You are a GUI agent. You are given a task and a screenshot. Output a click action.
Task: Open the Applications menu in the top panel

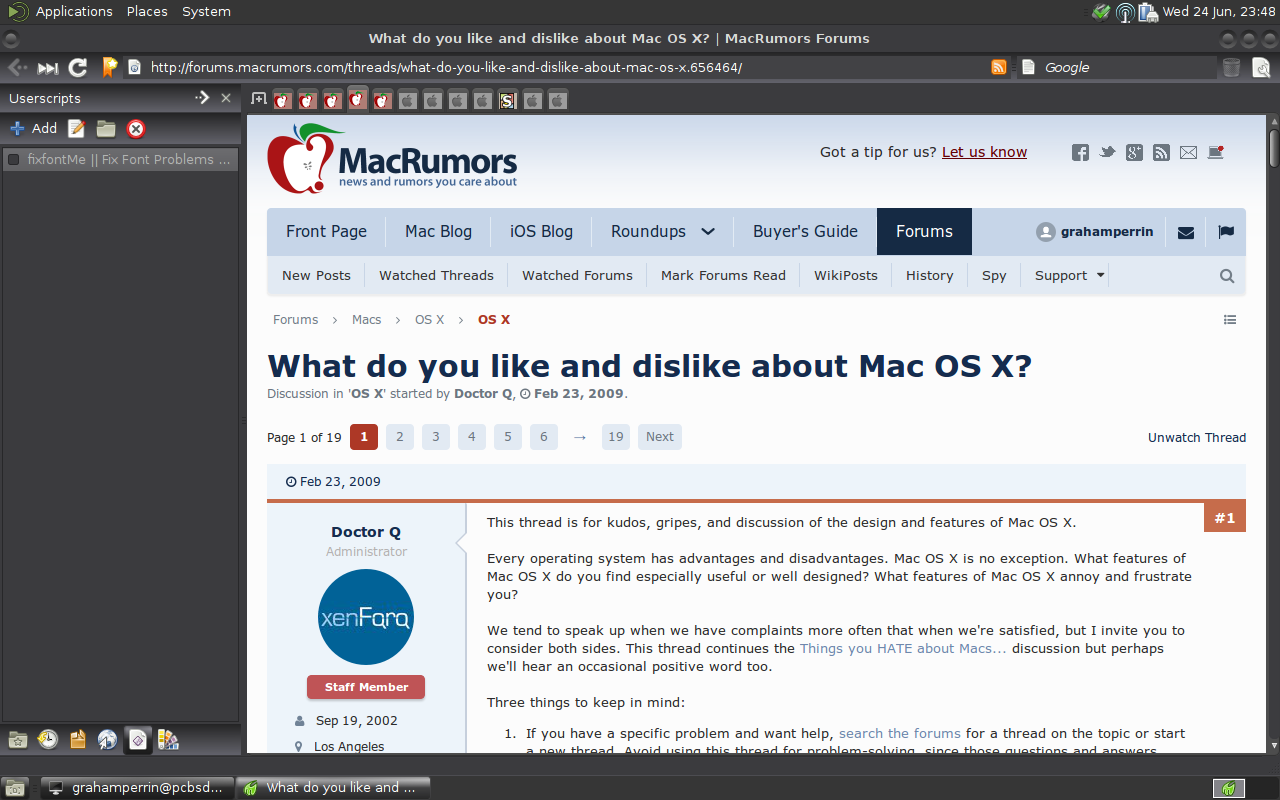click(74, 12)
